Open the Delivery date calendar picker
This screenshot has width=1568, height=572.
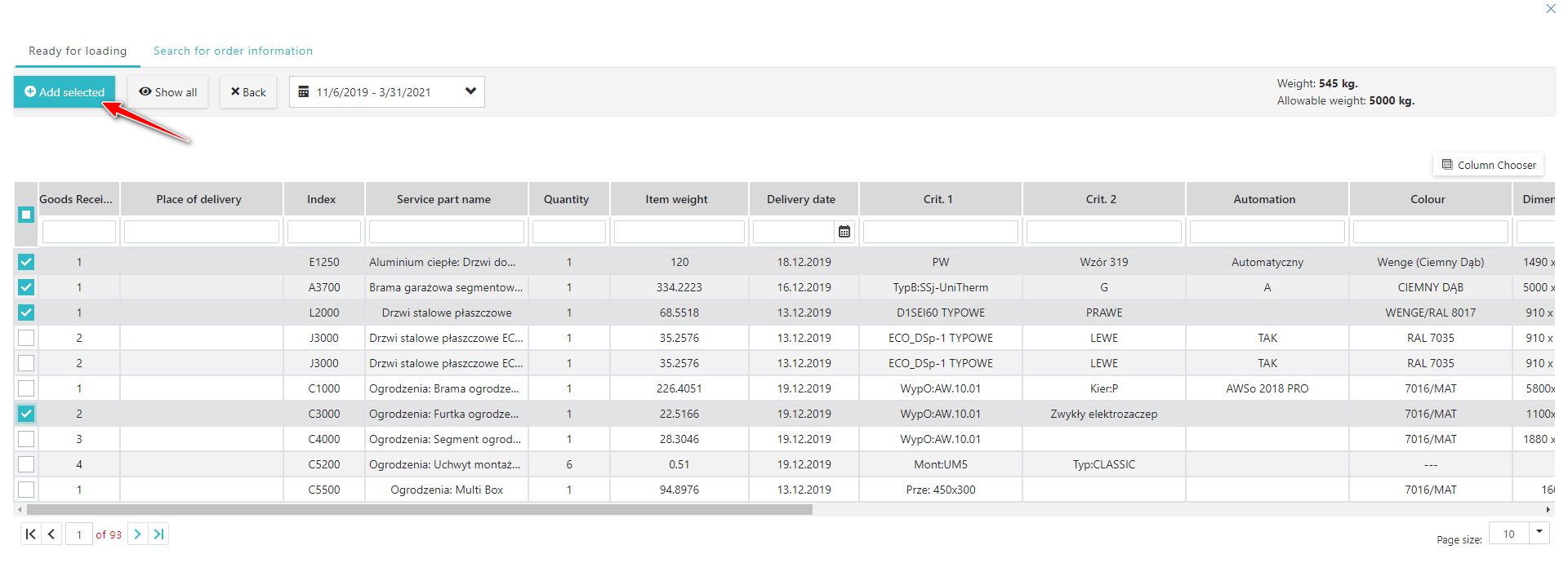(844, 232)
